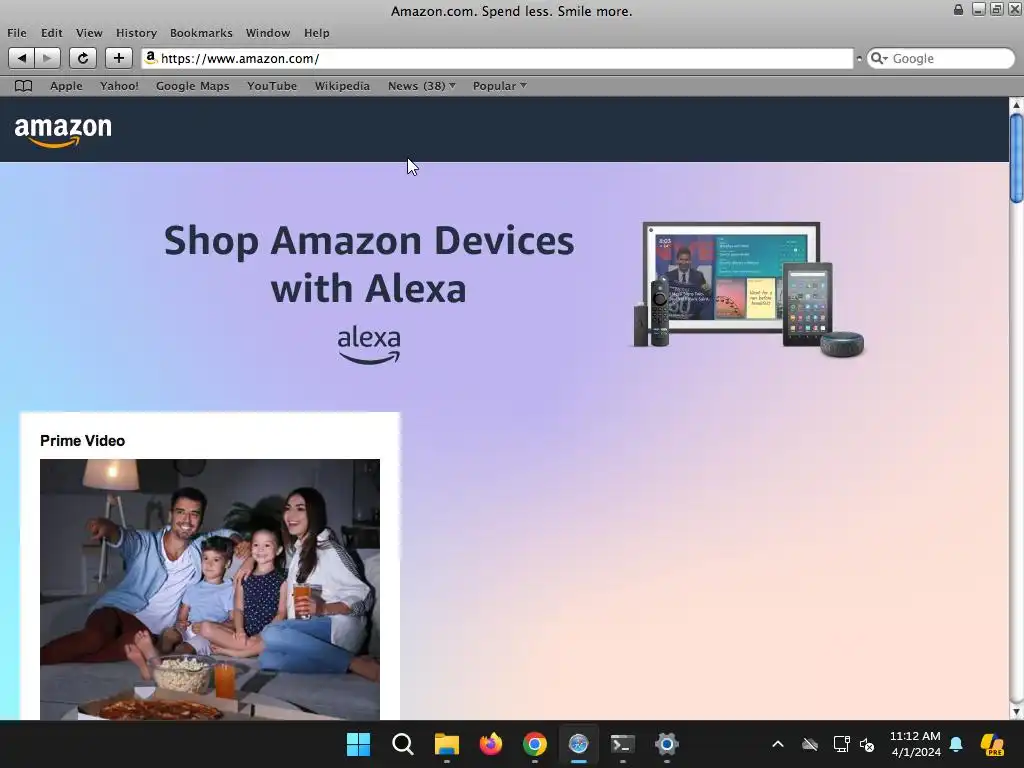The width and height of the screenshot is (1024, 768).
Task: Show hidden system tray icons
Action: point(778,744)
